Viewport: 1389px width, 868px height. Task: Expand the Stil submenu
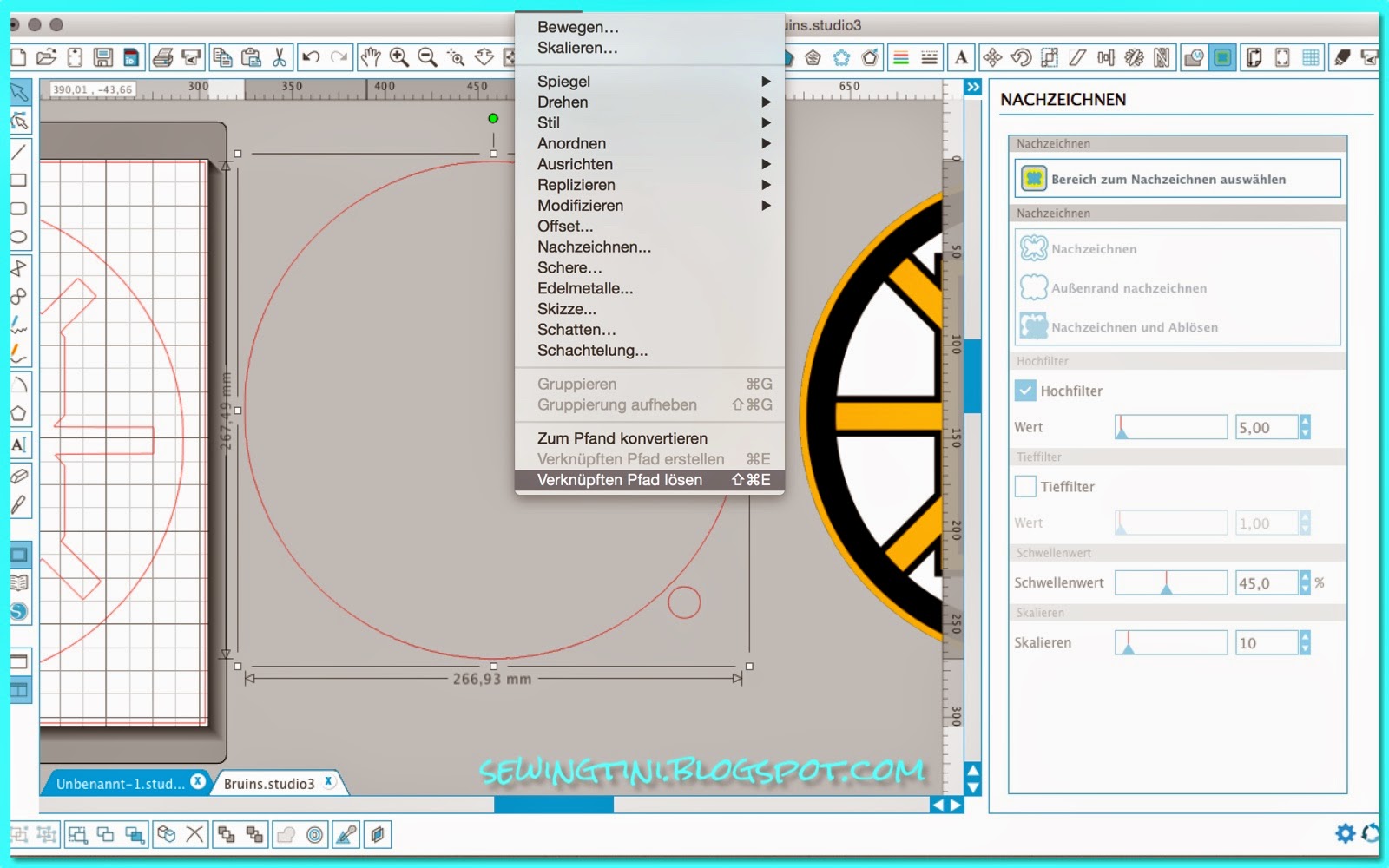tap(649, 122)
